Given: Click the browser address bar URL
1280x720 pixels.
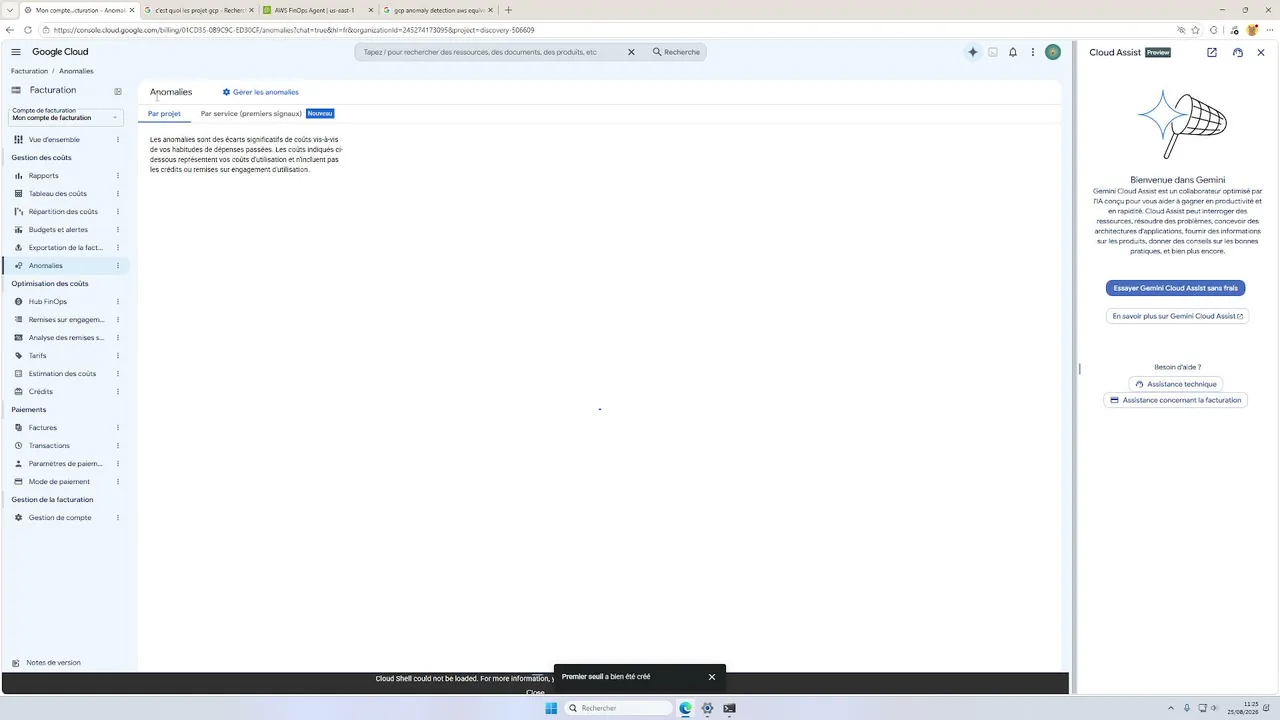Looking at the screenshot, I should pos(294,30).
